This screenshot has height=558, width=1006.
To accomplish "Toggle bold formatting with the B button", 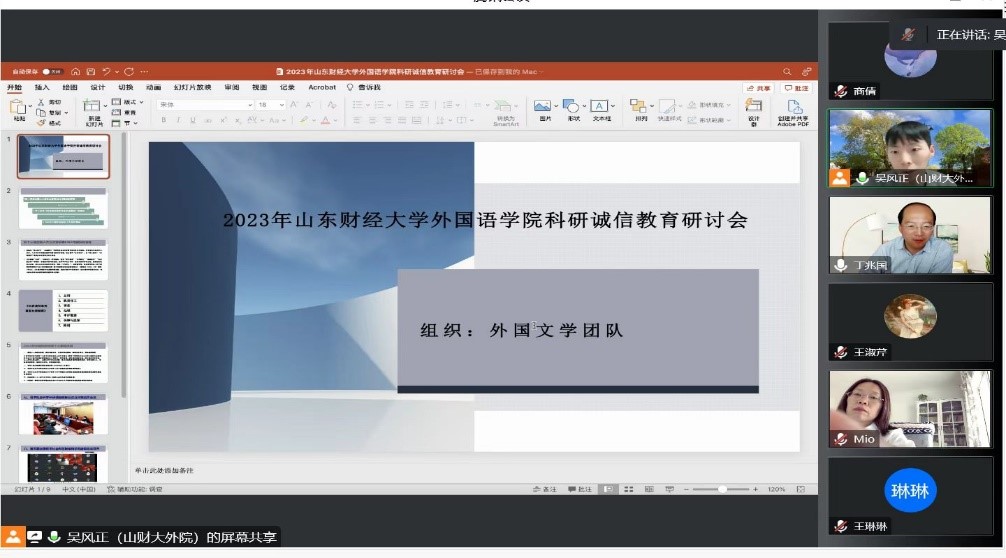I will [163, 120].
